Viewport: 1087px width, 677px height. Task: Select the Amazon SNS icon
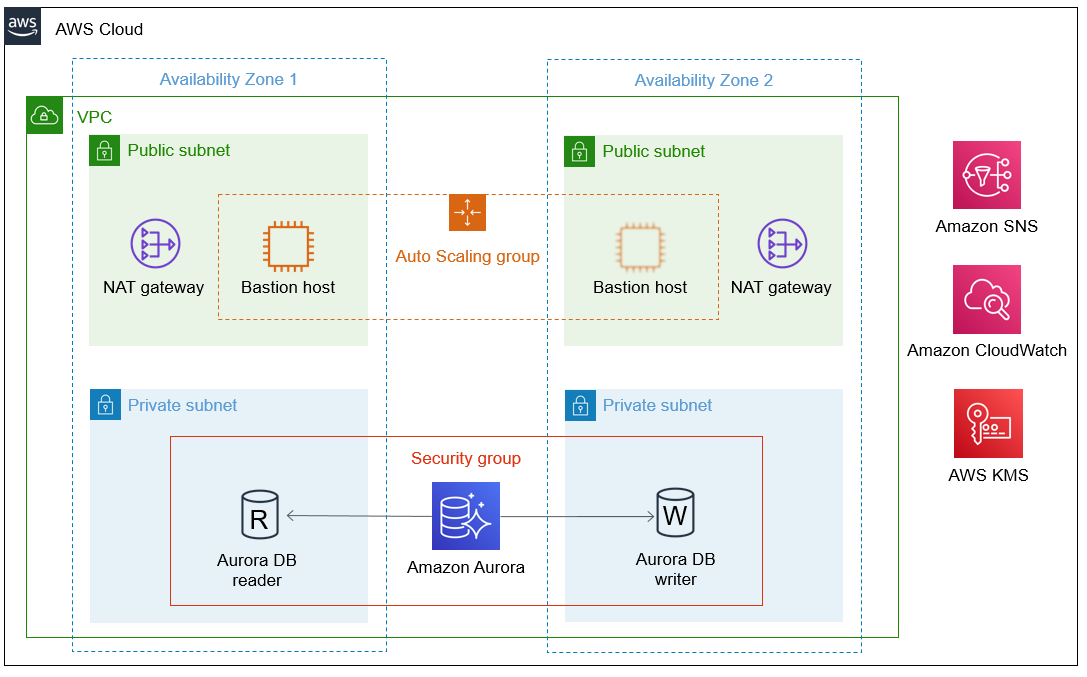point(986,175)
